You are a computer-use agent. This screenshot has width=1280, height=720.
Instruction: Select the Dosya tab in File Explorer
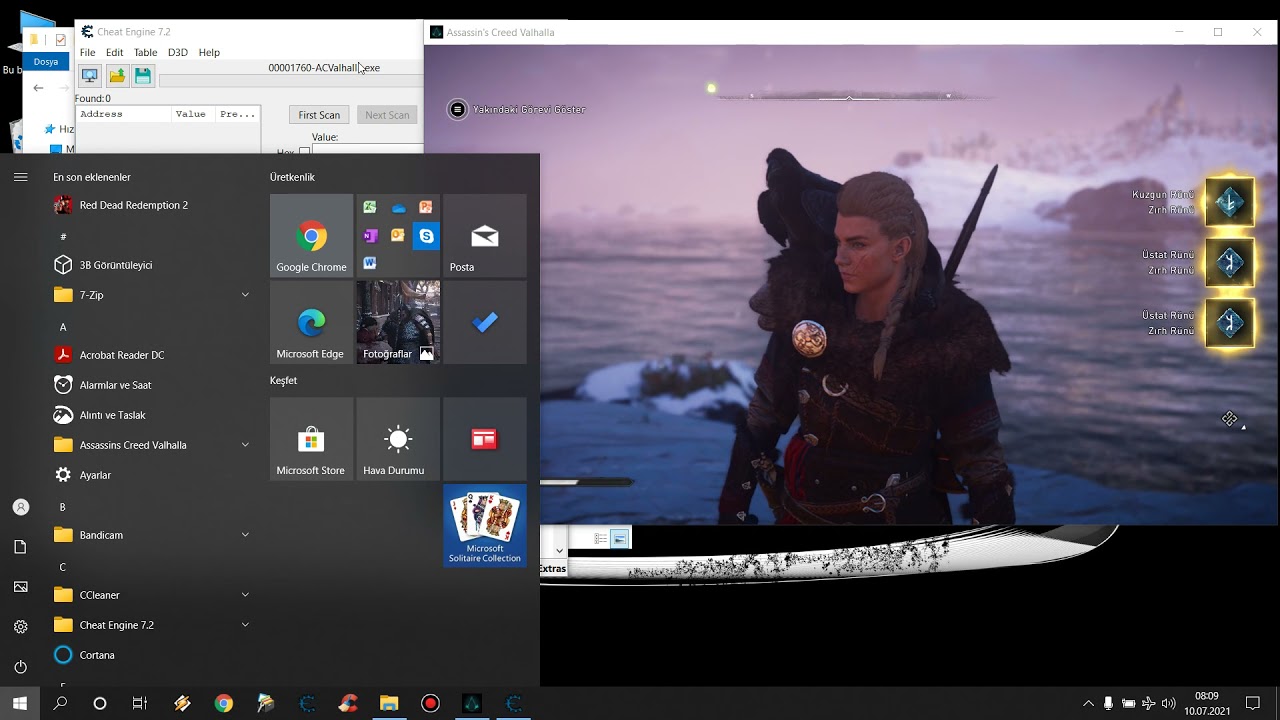[46, 62]
